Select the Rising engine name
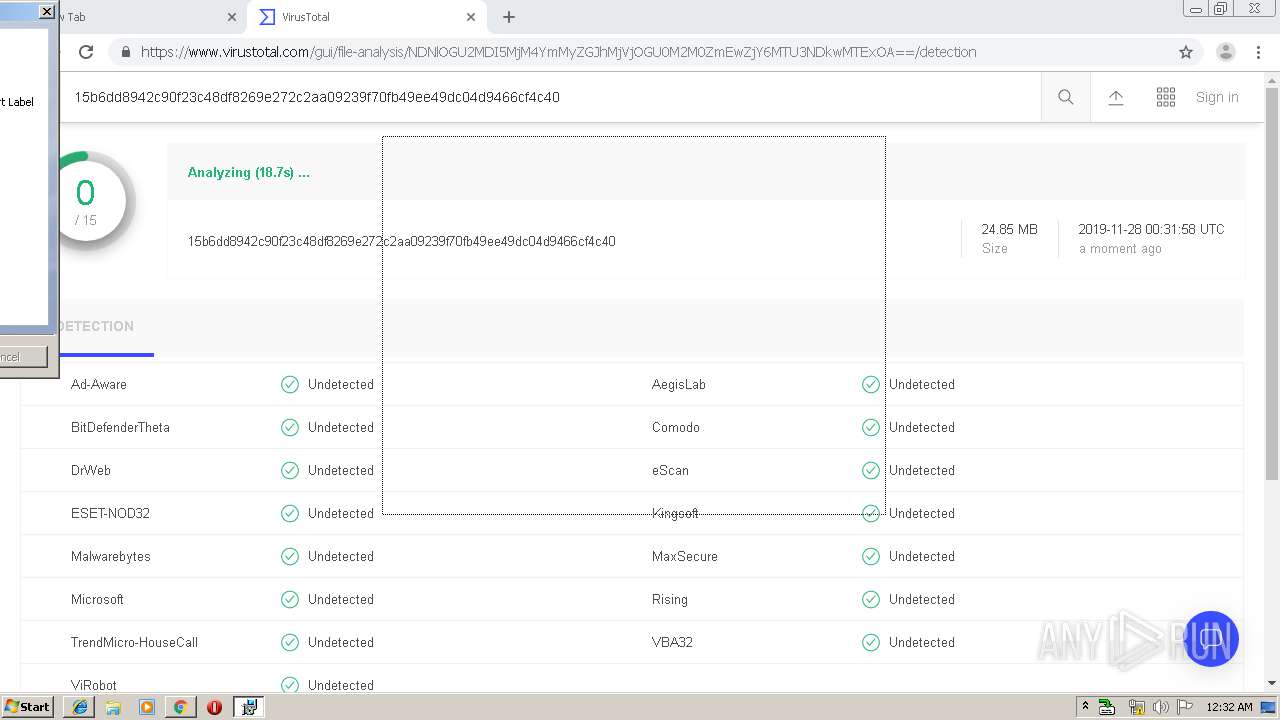Viewport: 1280px width, 720px height. (x=670, y=599)
